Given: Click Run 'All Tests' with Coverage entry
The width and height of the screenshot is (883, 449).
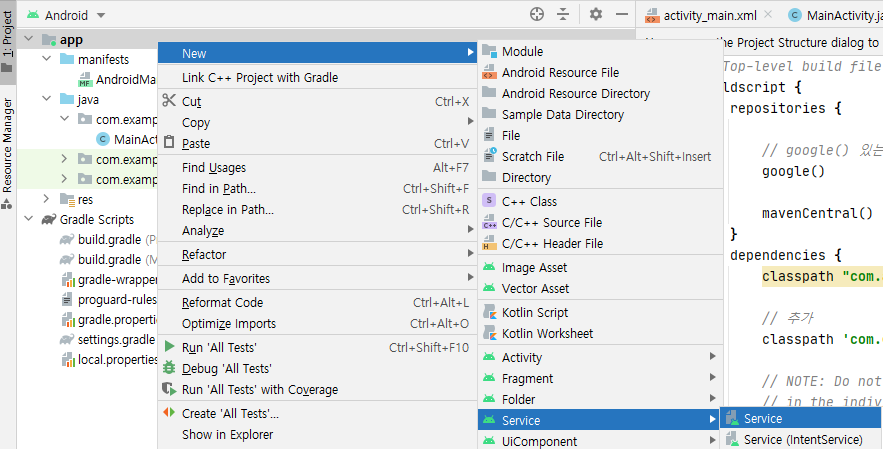Looking at the screenshot, I should 318,389.
